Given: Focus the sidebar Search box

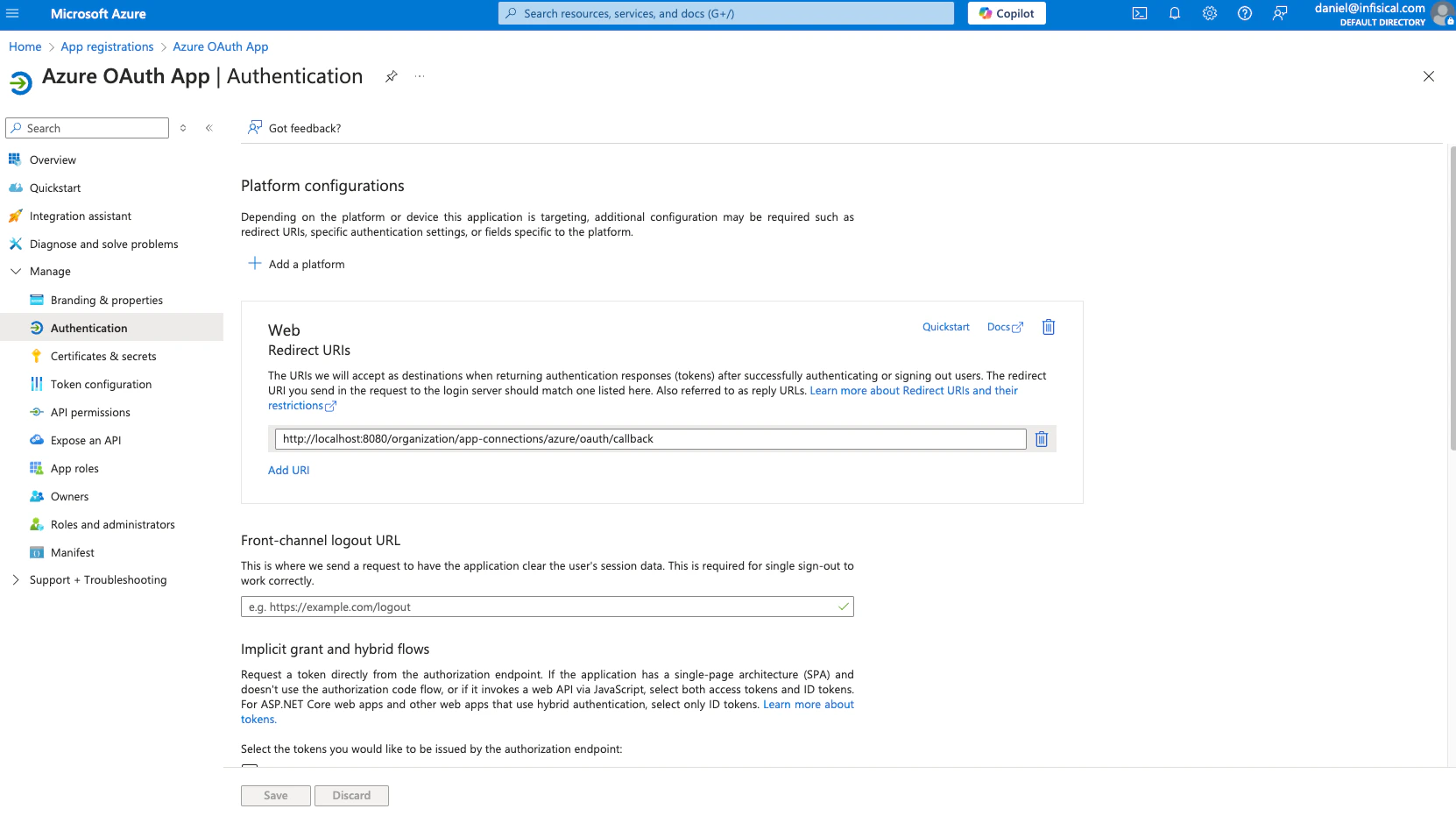Looking at the screenshot, I should click(x=87, y=128).
